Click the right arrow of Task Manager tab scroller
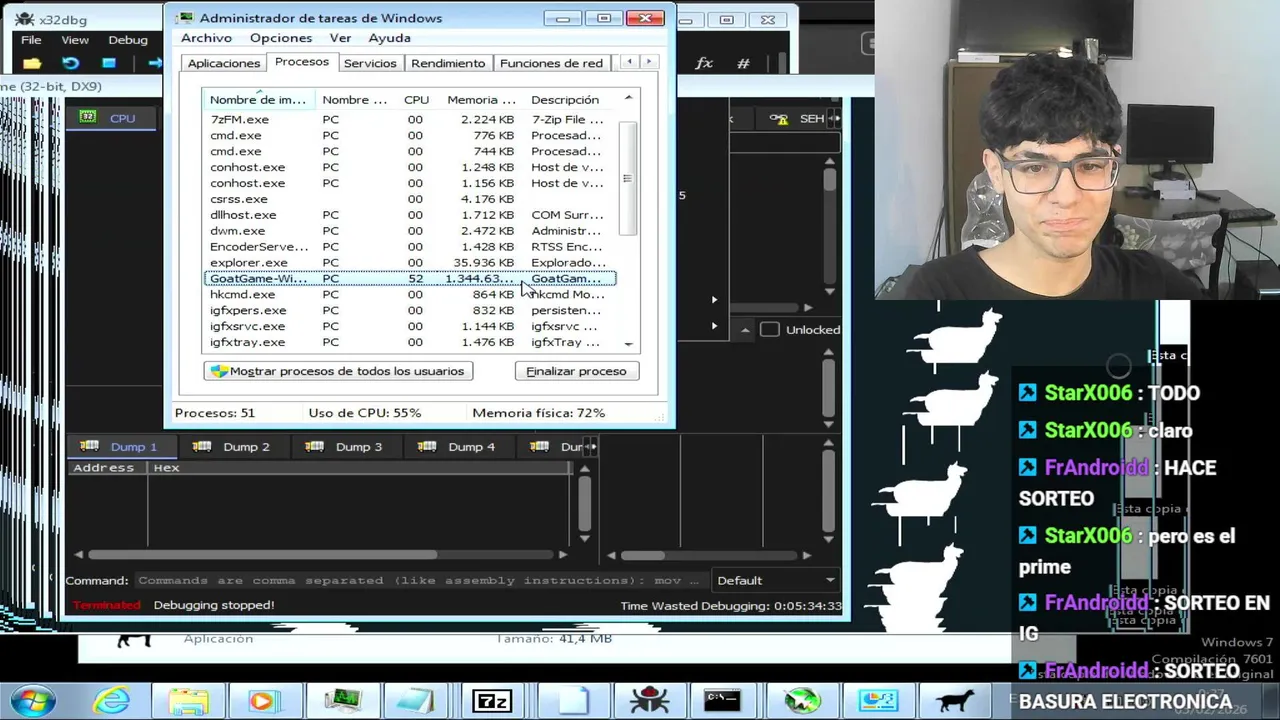This screenshot has width=1280, height=720. [649, 62]
